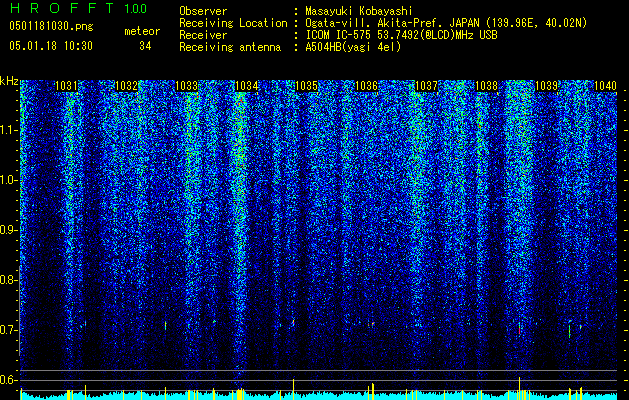
Task: Click the observer name Masayuki Kobayashi
Action: click(359, 11)
